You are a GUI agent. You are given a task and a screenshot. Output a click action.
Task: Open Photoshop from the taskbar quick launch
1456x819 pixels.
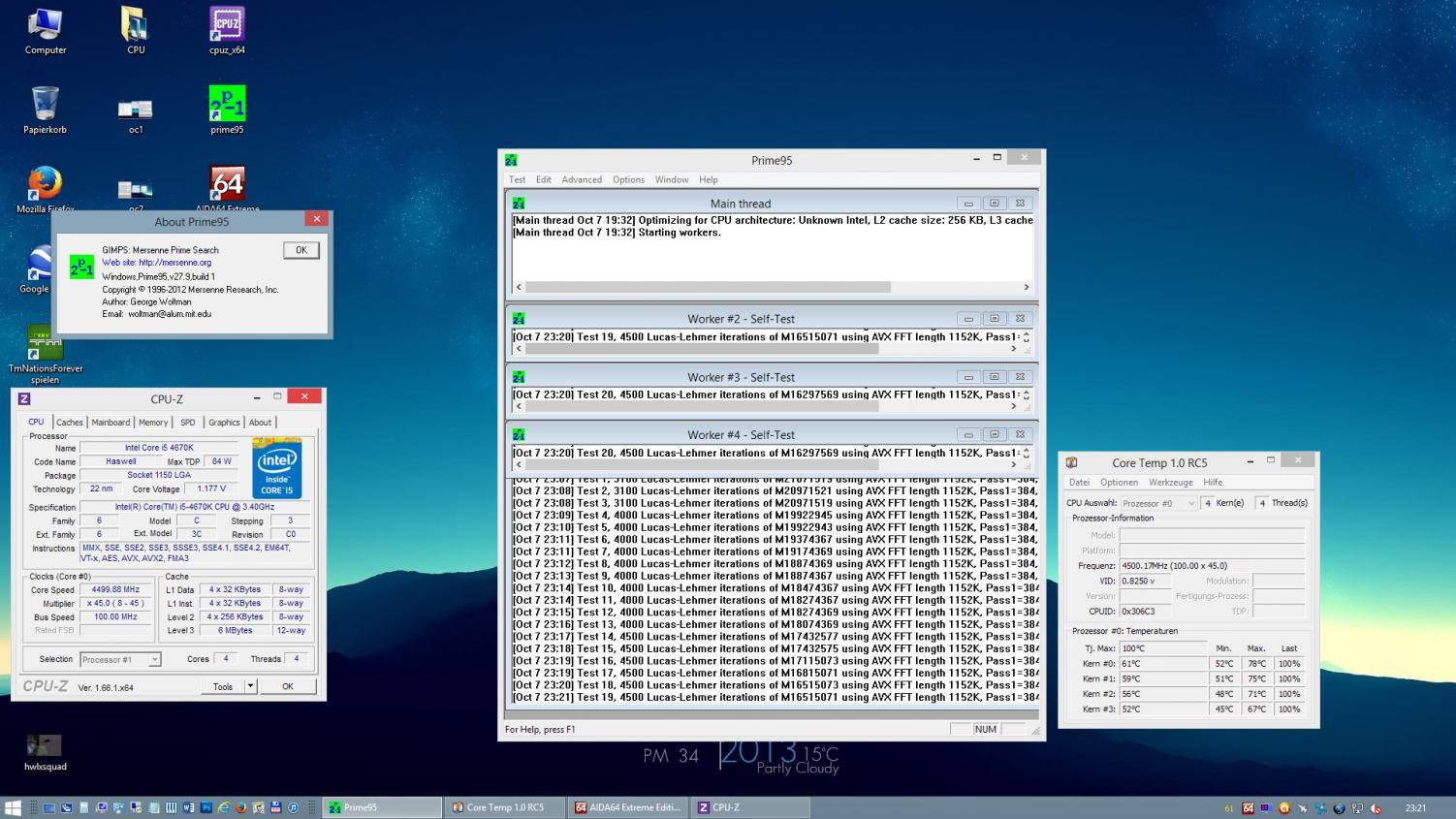[x=206, y=807]
